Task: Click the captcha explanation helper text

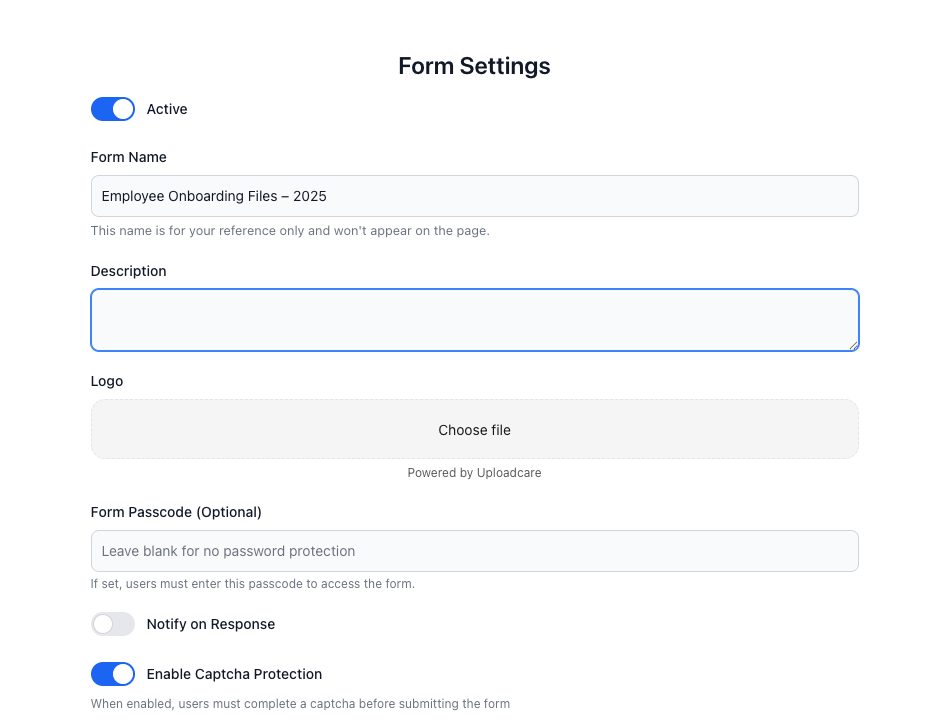Action: pos(300,704)
